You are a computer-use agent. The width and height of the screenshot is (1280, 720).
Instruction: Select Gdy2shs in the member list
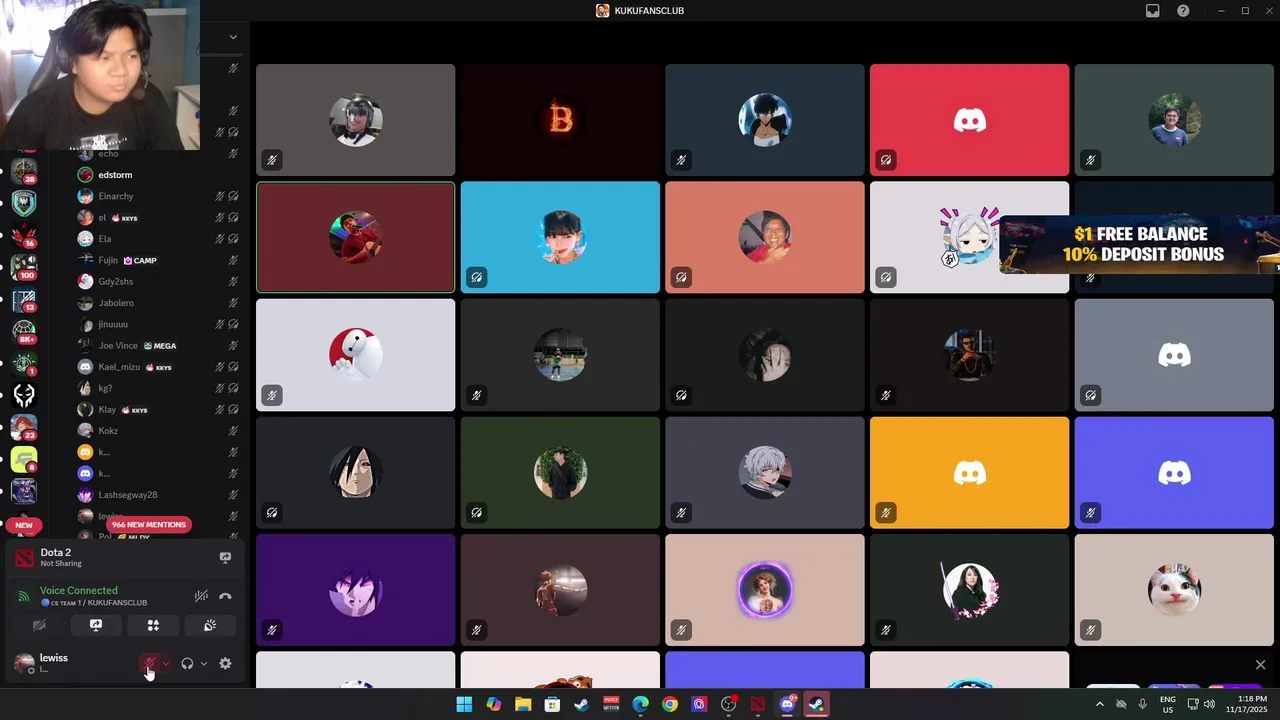point(115,282)
